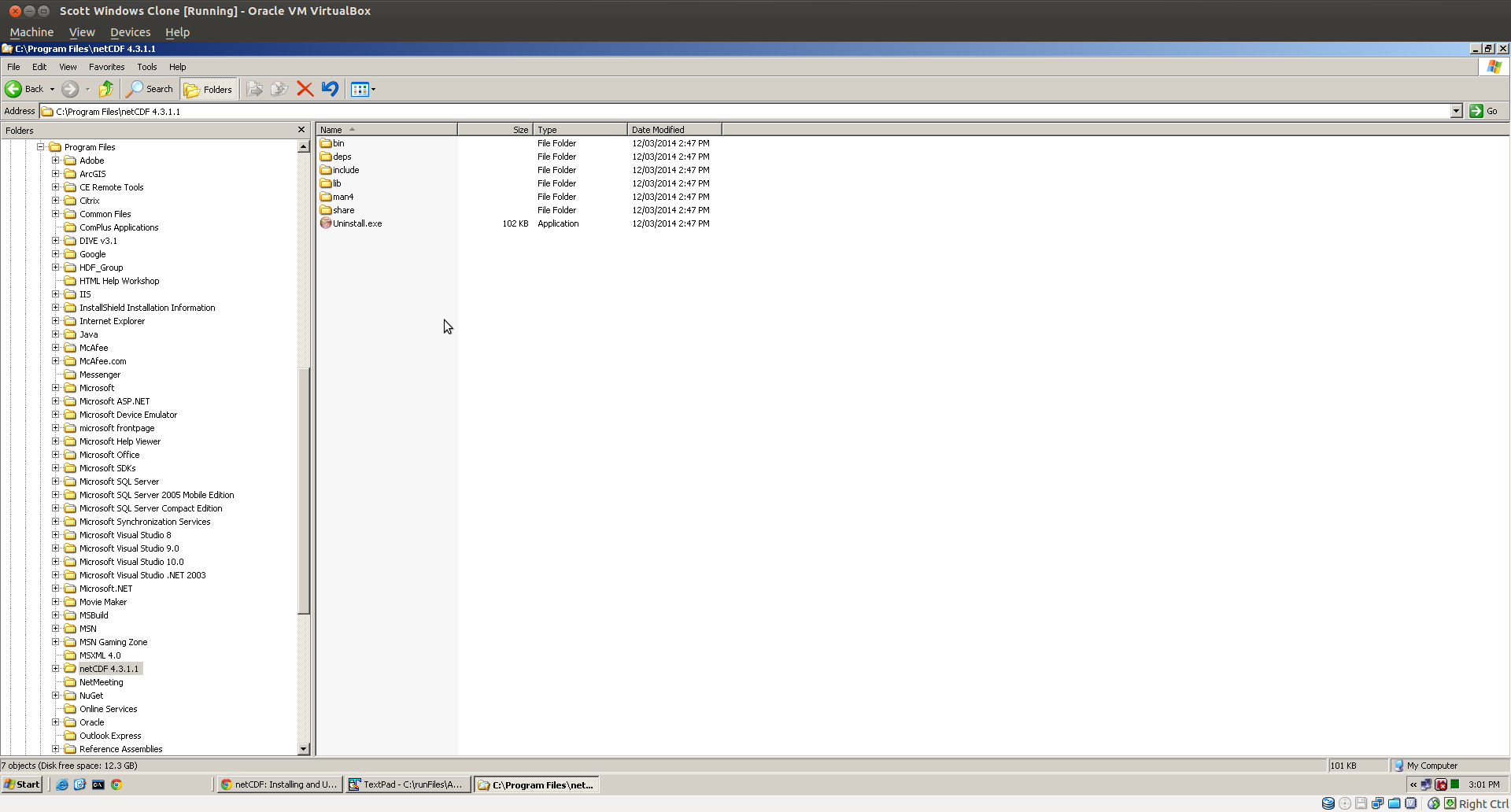Click the Windows Start button
The image size is (1511, 812).
(22, 784)
